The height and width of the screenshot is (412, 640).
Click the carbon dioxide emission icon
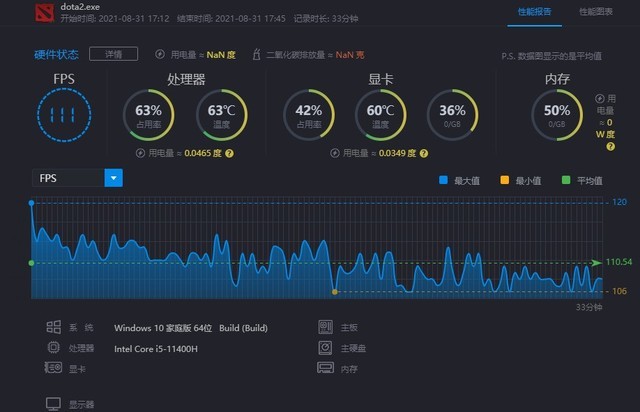pyautogui.click(x=256, y=54)
